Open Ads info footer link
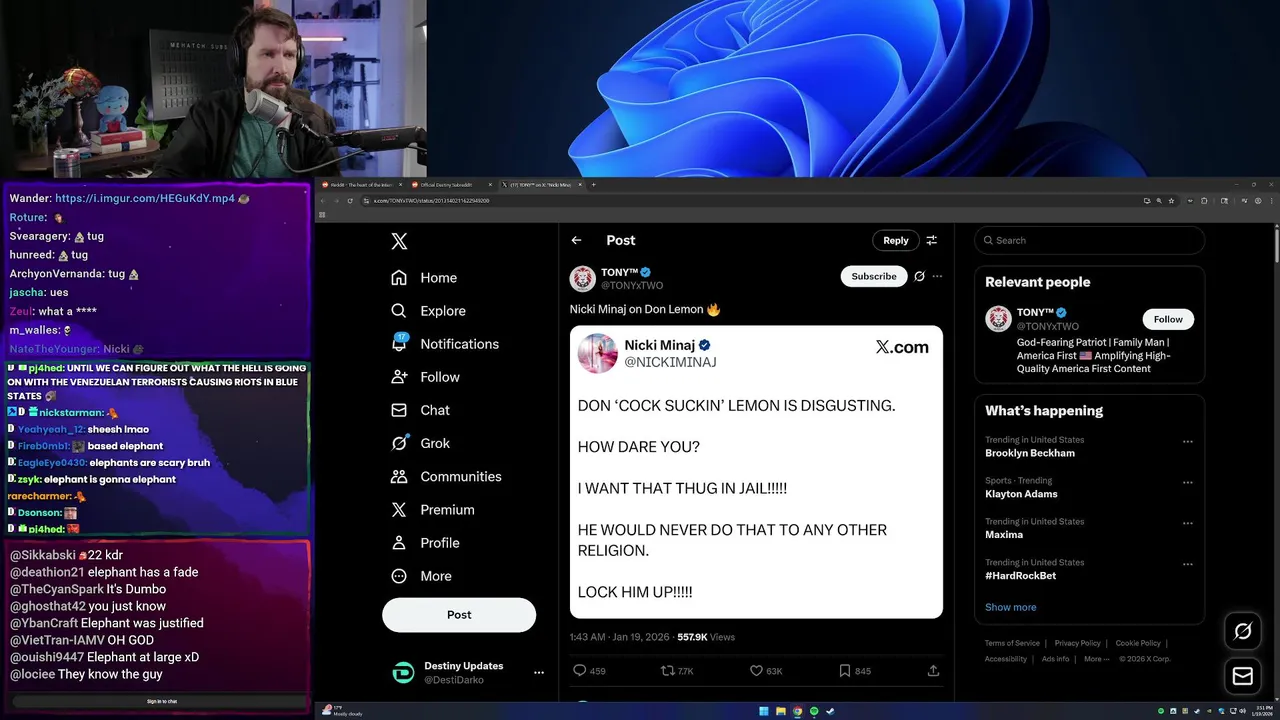1280x720 pixels. 1055,659
